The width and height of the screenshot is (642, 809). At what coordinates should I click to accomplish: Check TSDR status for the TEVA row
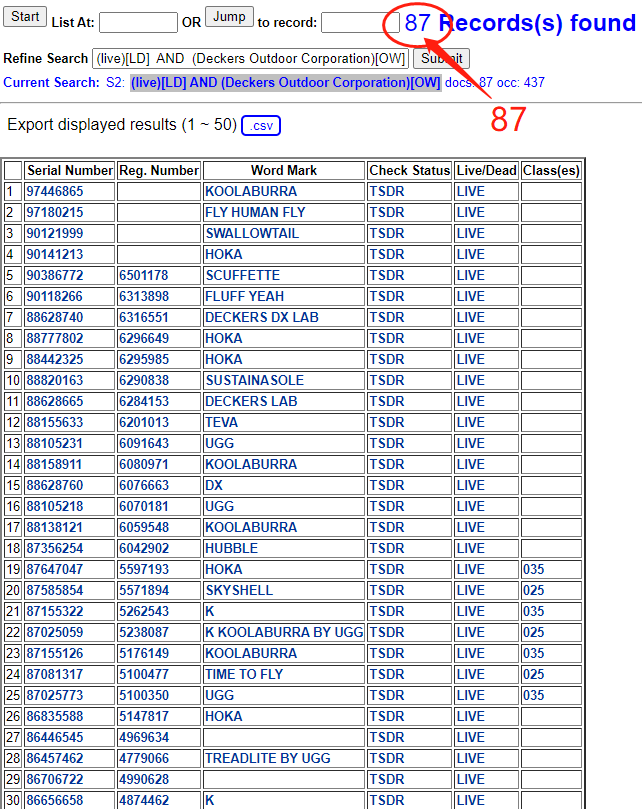click(387, 423)
